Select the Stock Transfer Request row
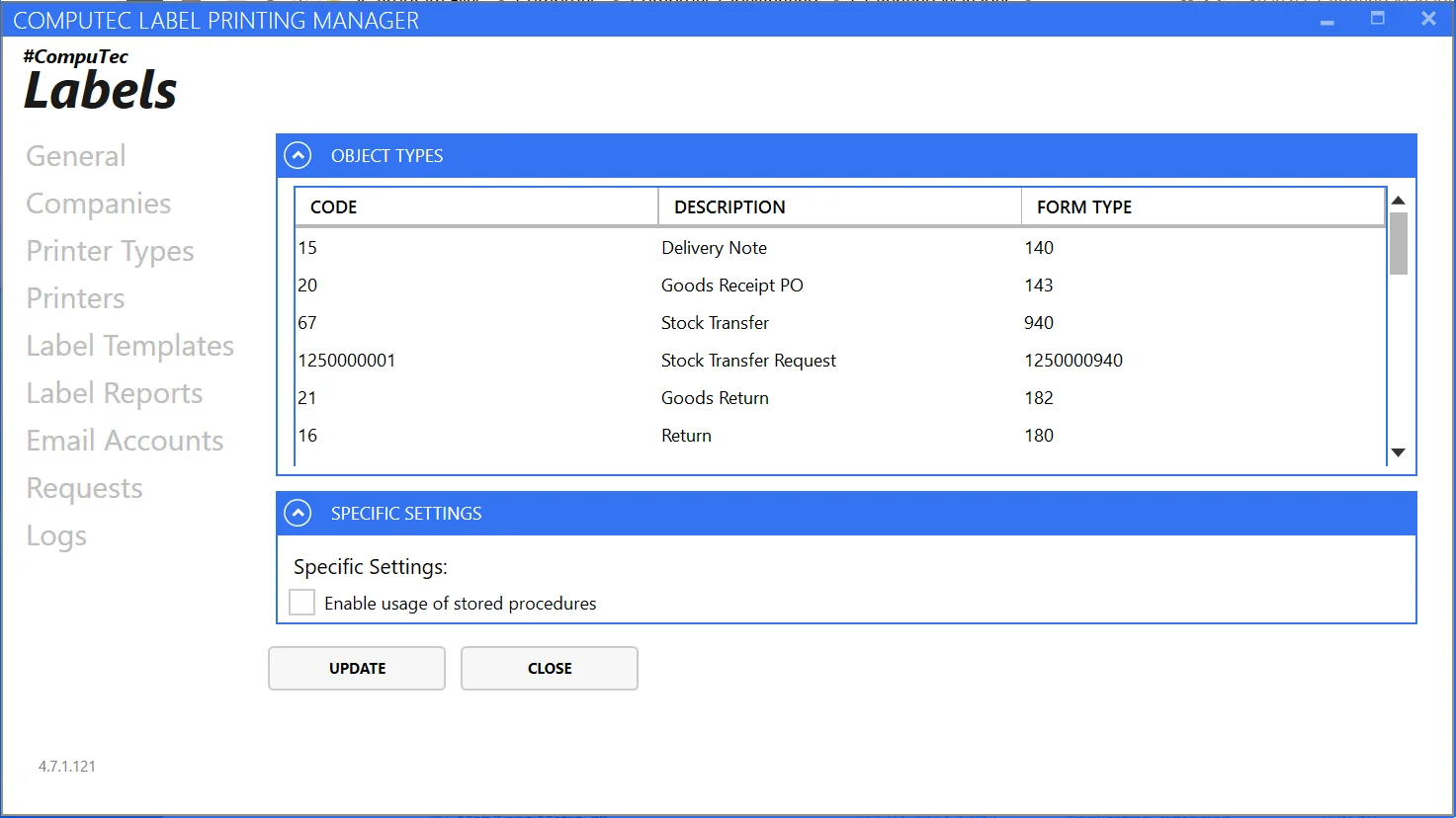 [x=748, y=361]
